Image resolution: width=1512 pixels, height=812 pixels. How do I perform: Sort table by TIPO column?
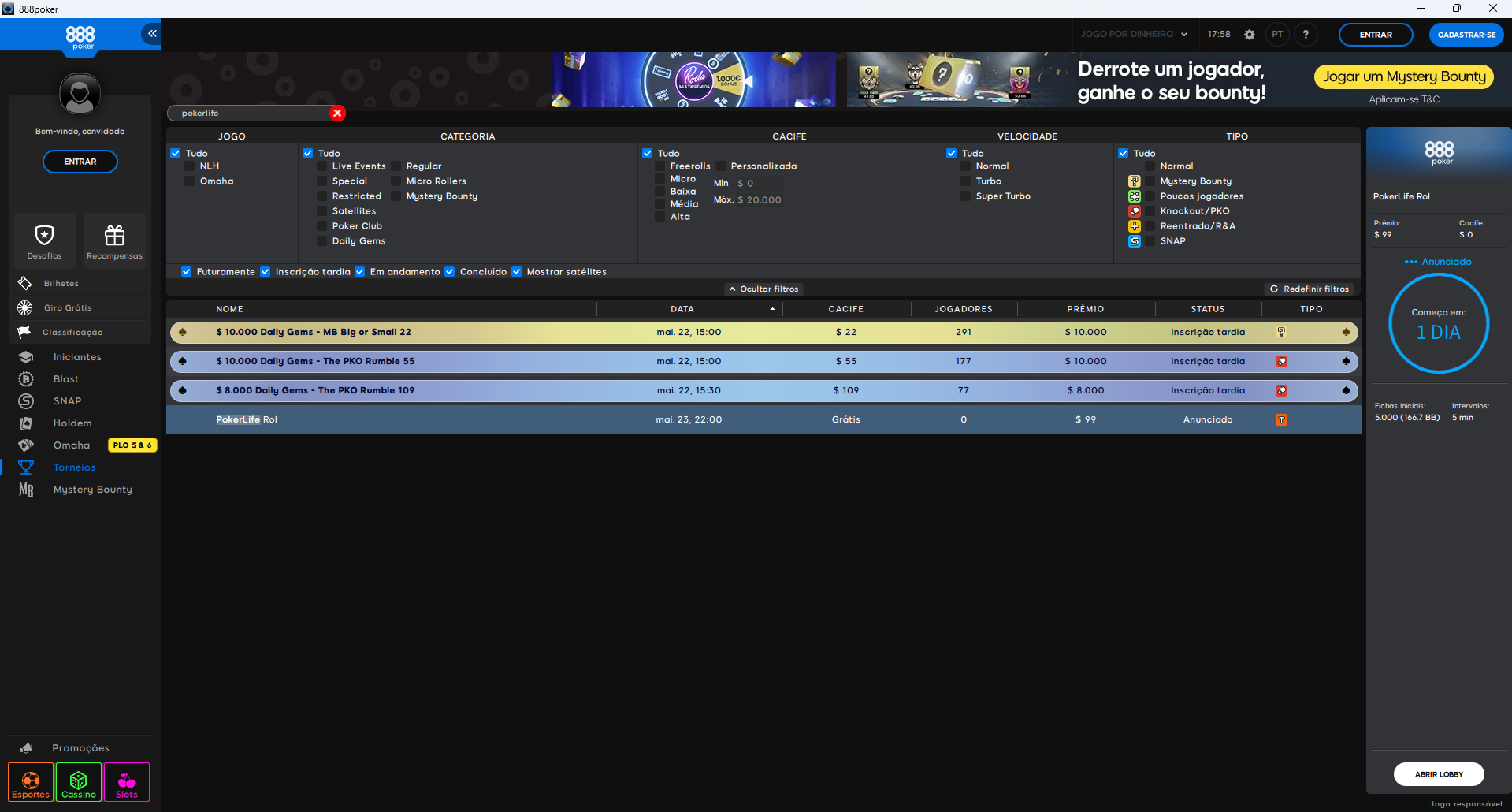tap(1312, 309)
